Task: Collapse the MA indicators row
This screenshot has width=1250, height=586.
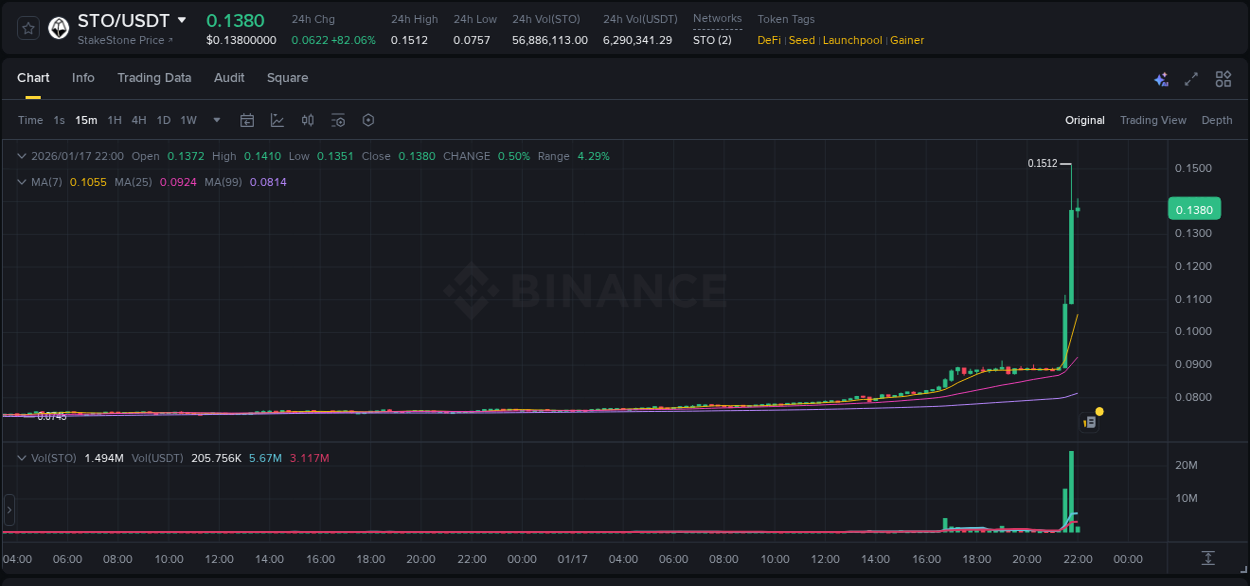Action: pos(21,182)
